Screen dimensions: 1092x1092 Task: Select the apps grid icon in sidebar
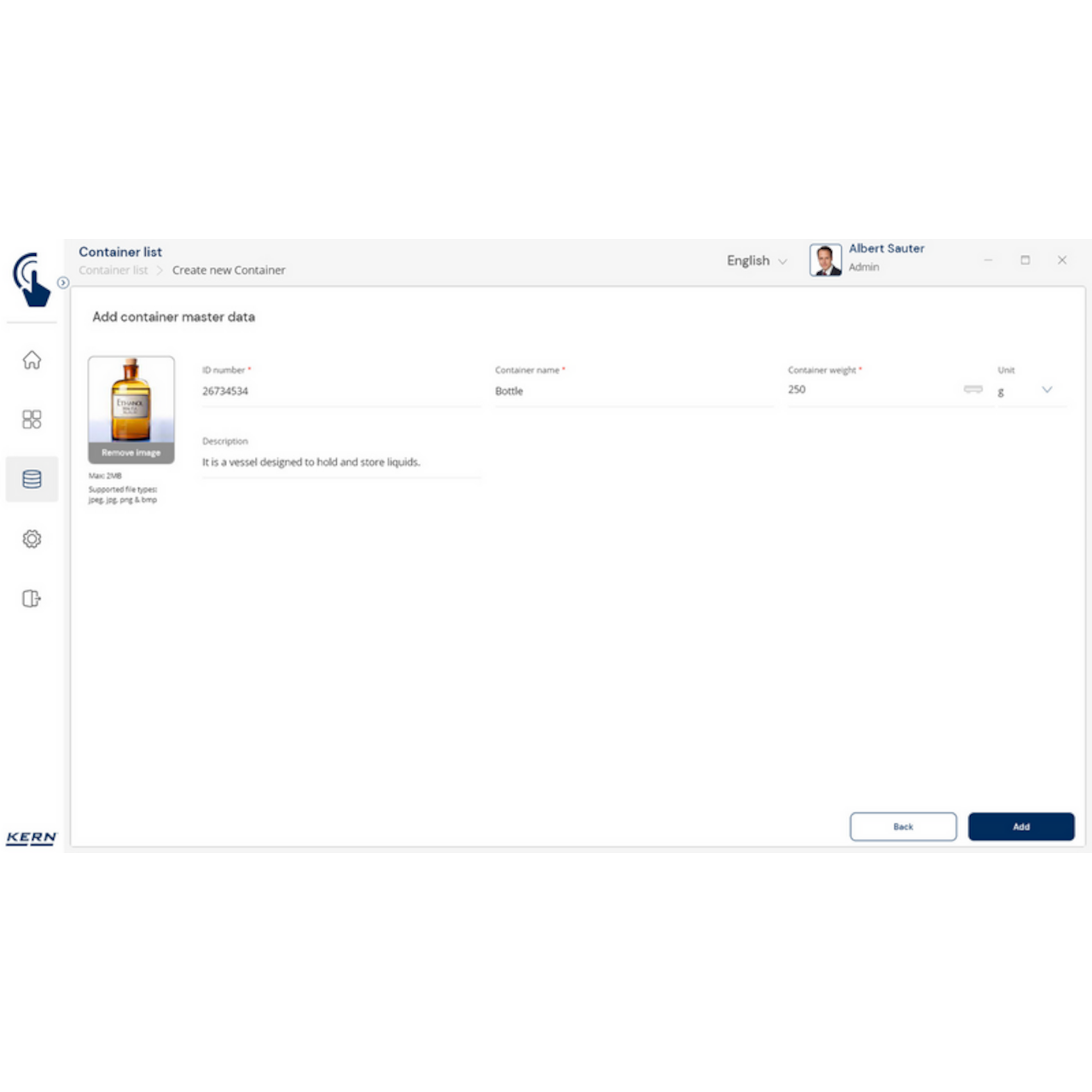[32, 420]
